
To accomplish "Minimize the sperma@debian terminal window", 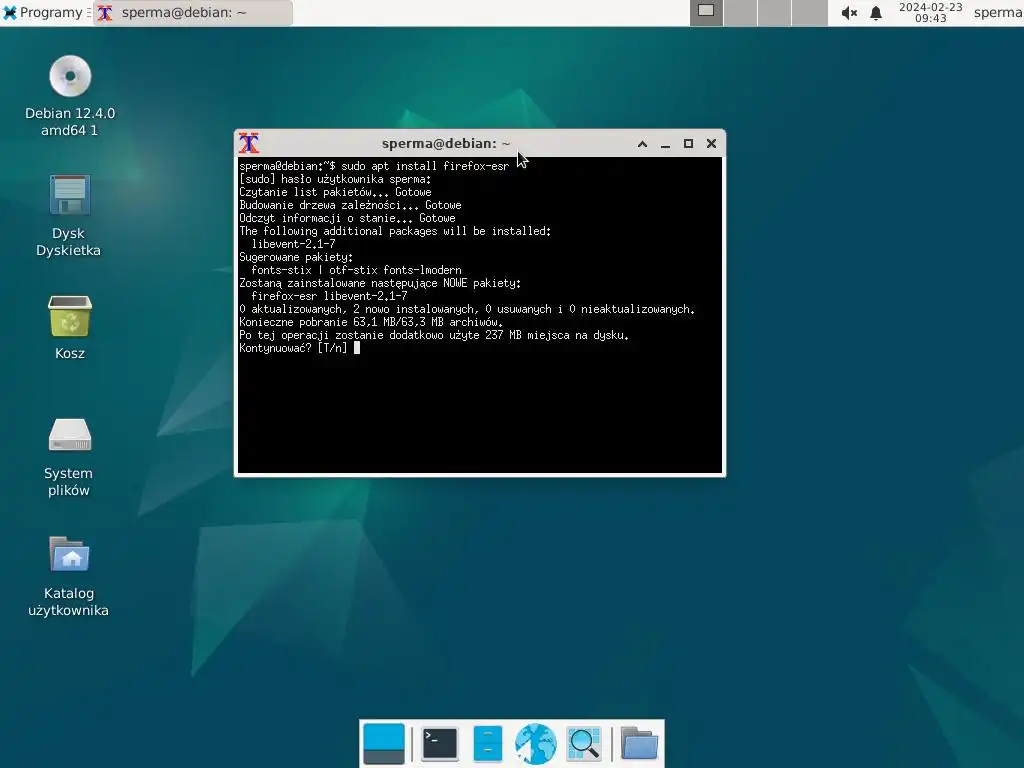I will click(665, 144).
